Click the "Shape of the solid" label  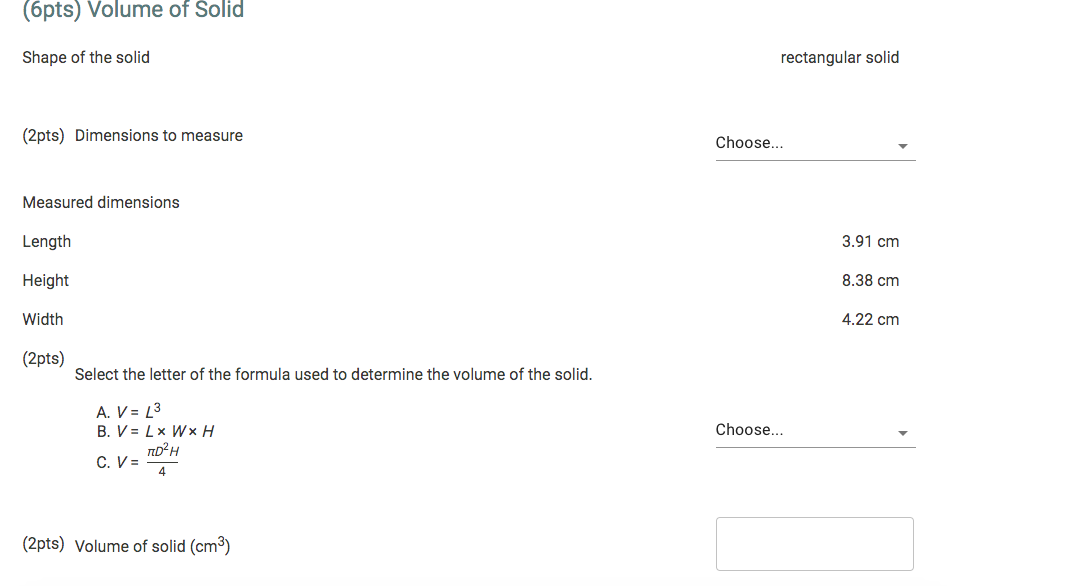pyautogui.click(x=86, y=57)
